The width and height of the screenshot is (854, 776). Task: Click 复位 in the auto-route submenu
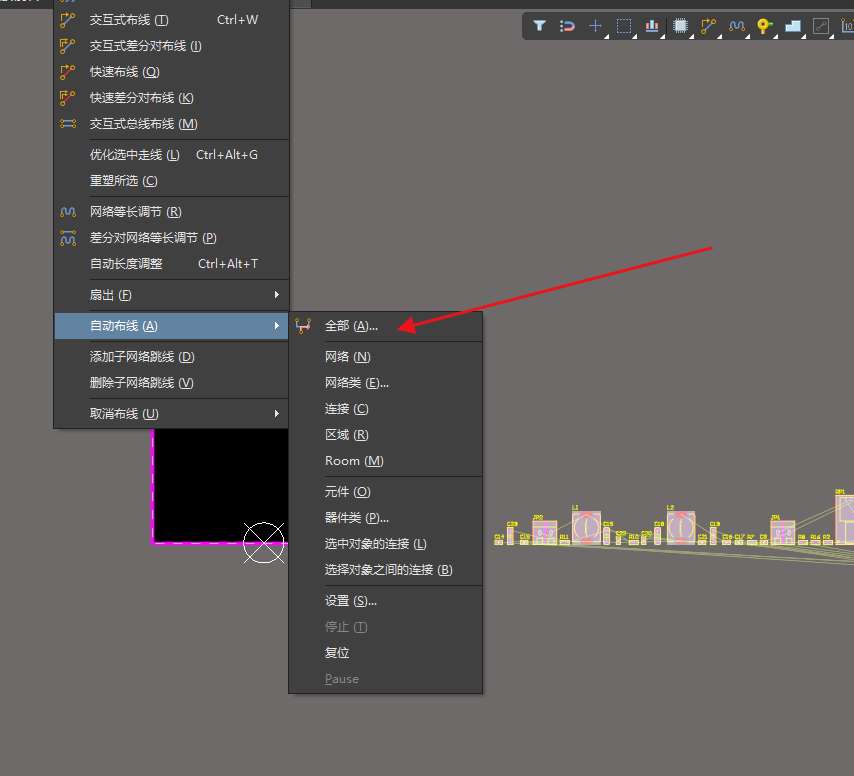pyautogui.click(x=386, y=653)
